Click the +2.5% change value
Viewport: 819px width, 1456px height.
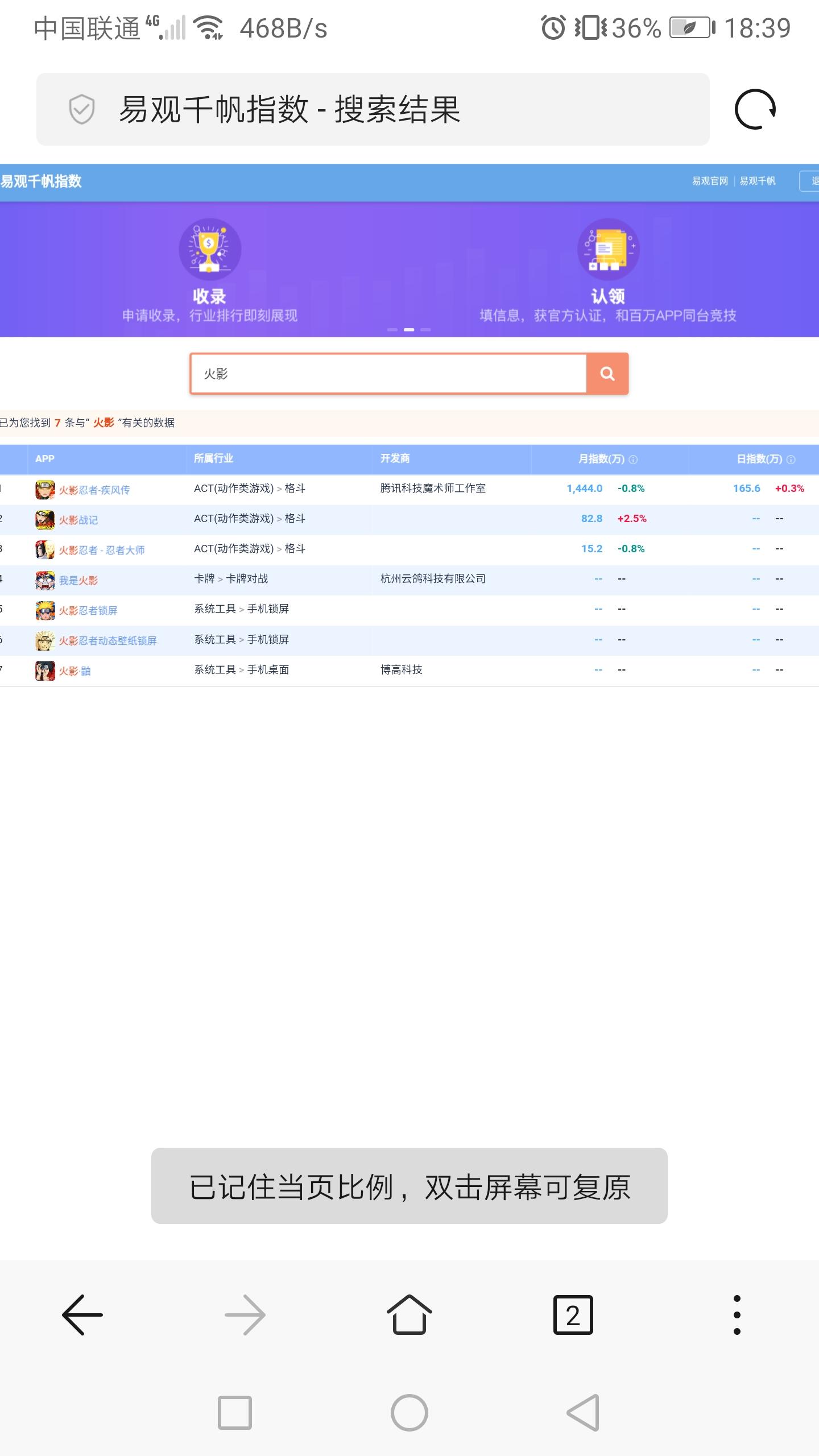[632, 519]
